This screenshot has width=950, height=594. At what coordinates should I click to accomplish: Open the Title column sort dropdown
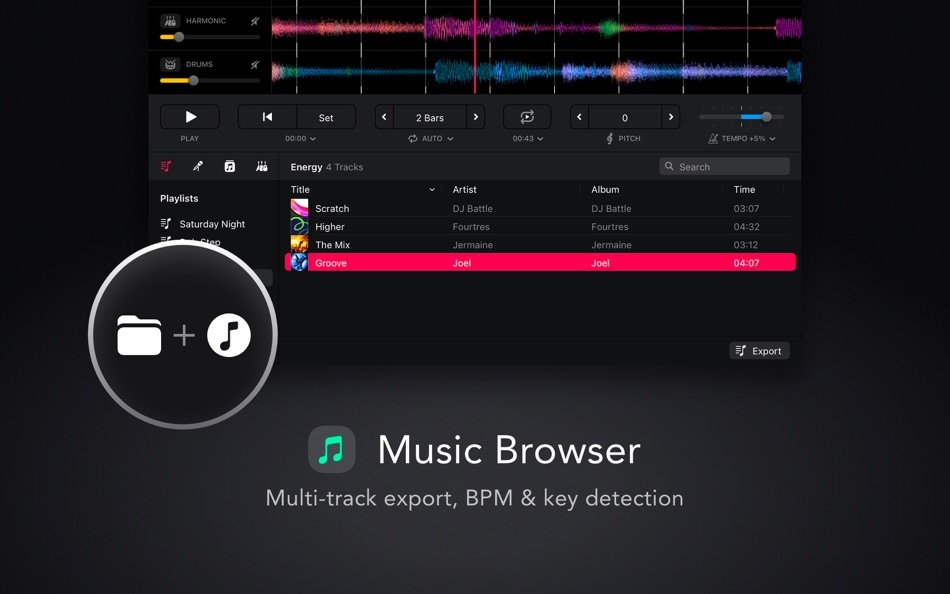point(433,189)
